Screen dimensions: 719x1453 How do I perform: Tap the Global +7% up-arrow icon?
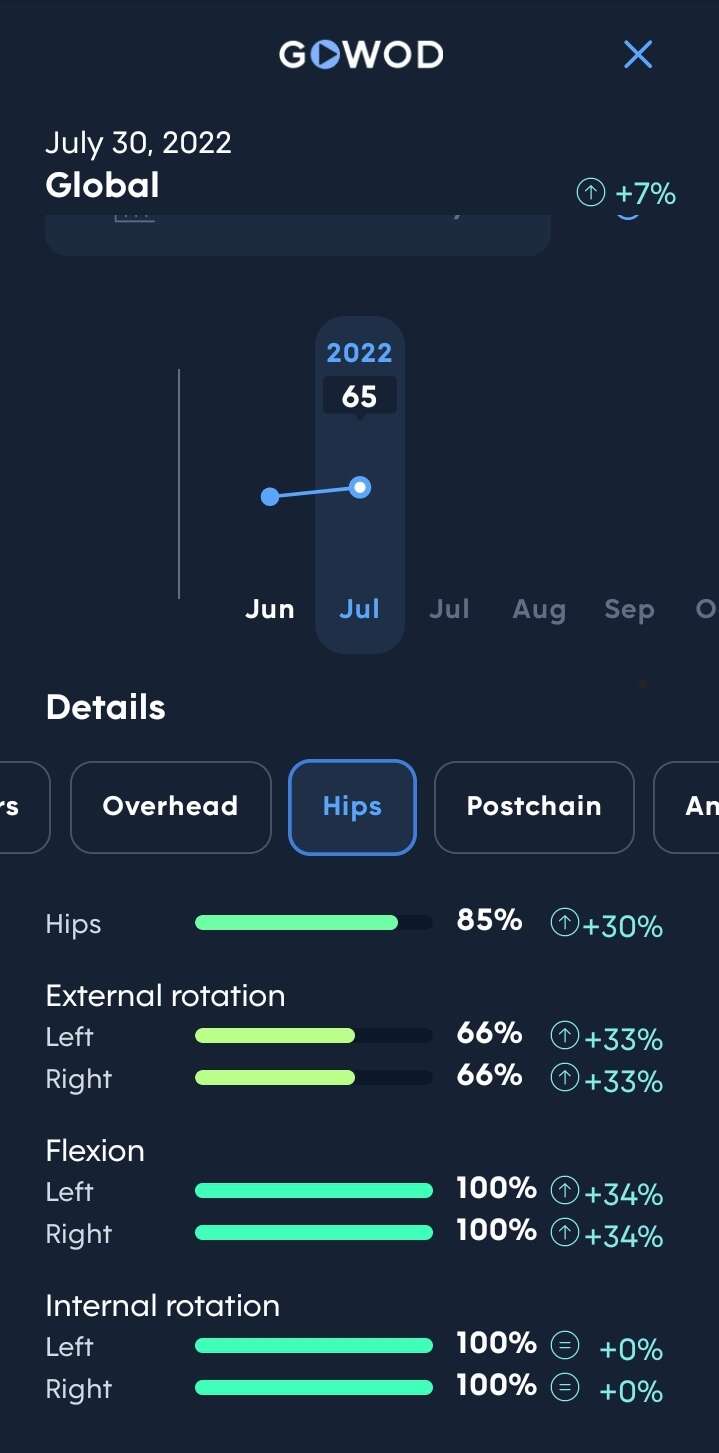coord(591,192)
